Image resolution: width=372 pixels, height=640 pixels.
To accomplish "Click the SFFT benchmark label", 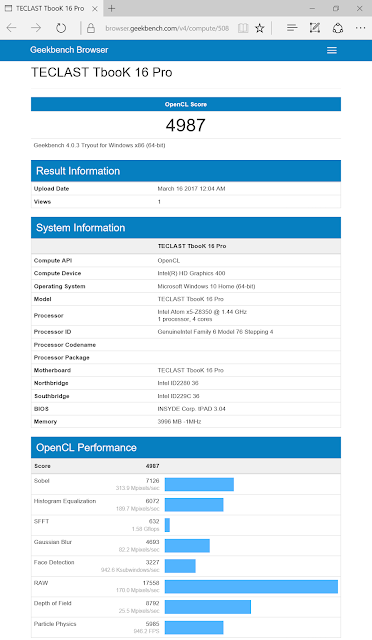I will [42, 521].
